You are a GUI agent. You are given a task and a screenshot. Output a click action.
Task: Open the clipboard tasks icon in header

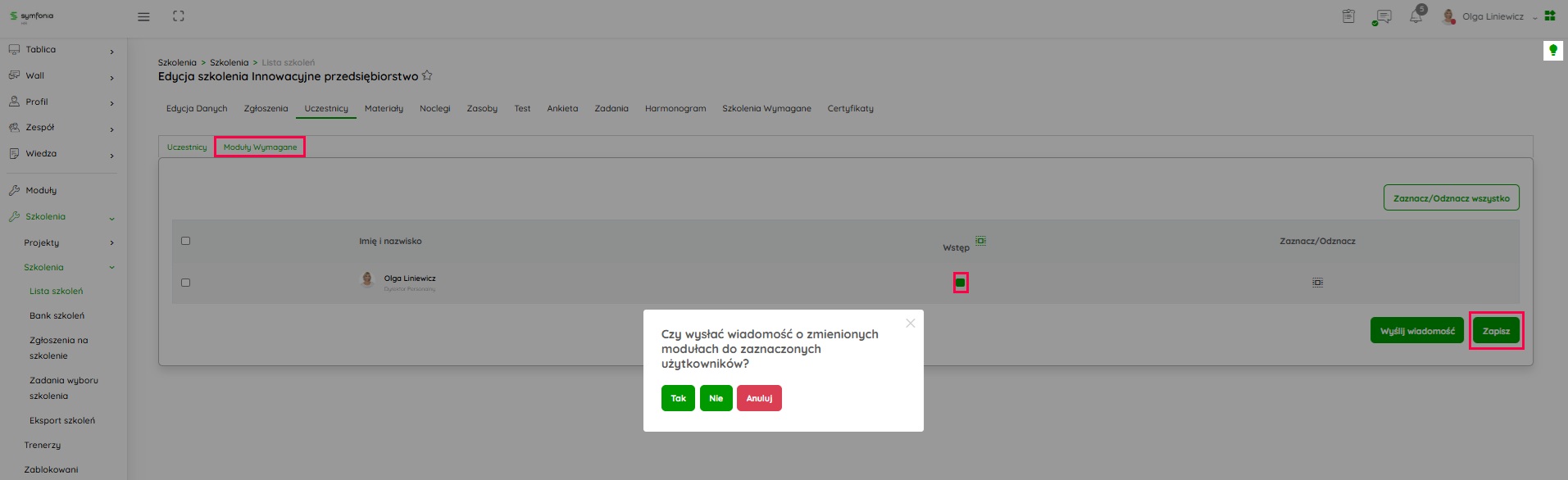pos(1348,16)
